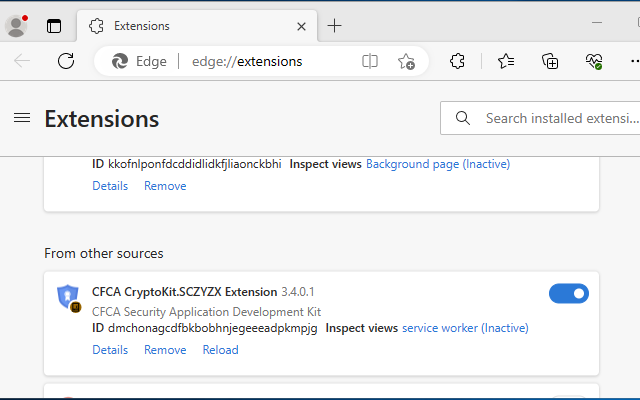Disable the CFCA CryptoKit extension toggle
640x400 pixels.
coord(568,293)
